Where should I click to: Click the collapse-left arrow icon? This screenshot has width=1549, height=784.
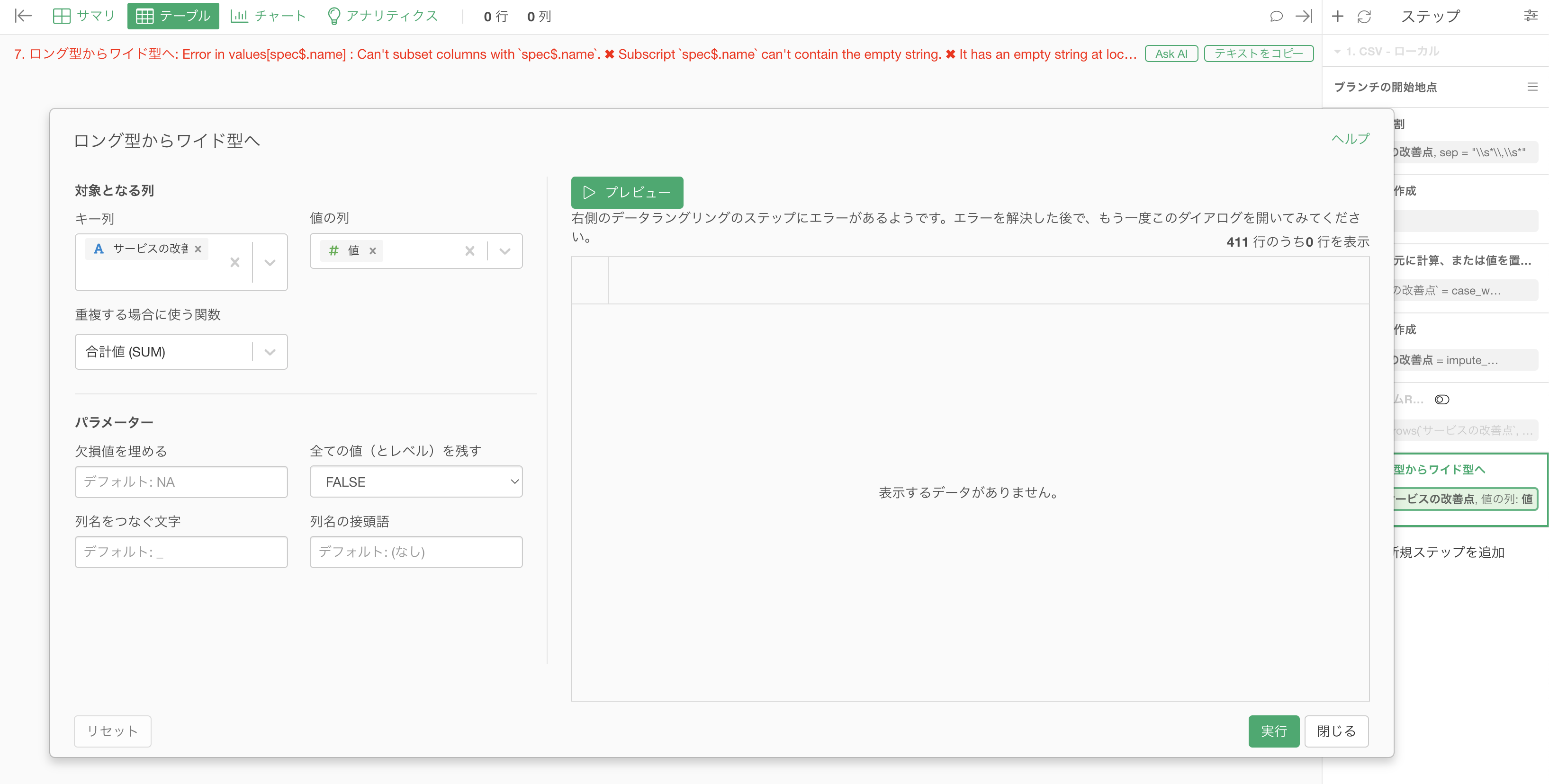[23, 16]
